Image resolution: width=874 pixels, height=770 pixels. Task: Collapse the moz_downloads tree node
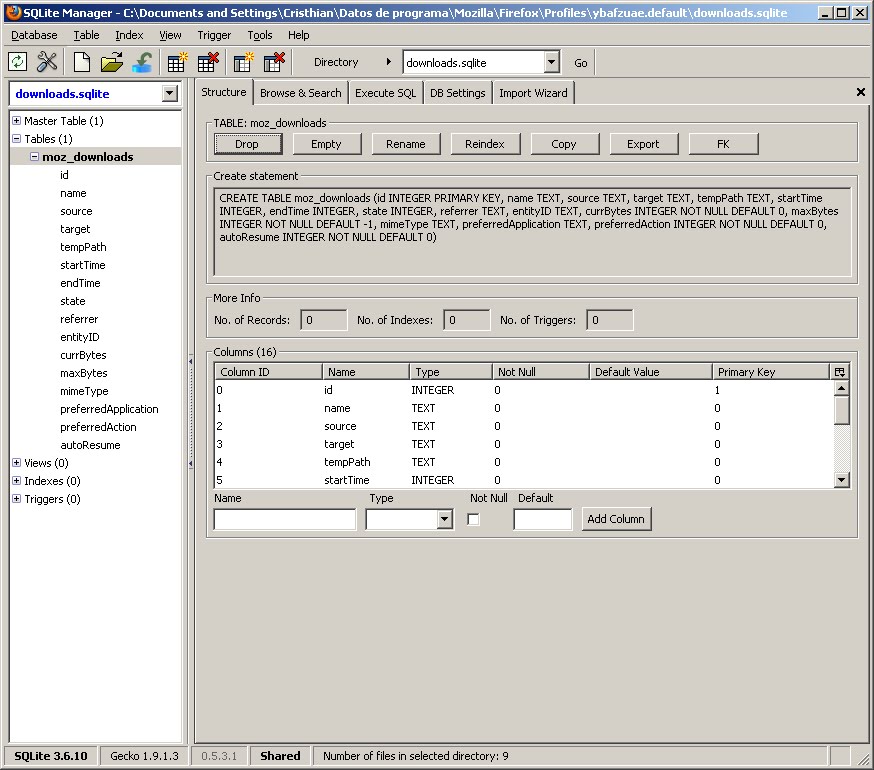[x=35, y=157]
